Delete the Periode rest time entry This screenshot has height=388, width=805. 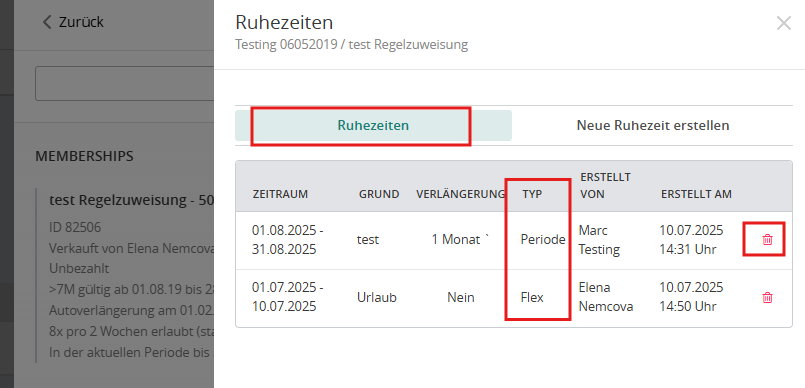click(767, 240)
